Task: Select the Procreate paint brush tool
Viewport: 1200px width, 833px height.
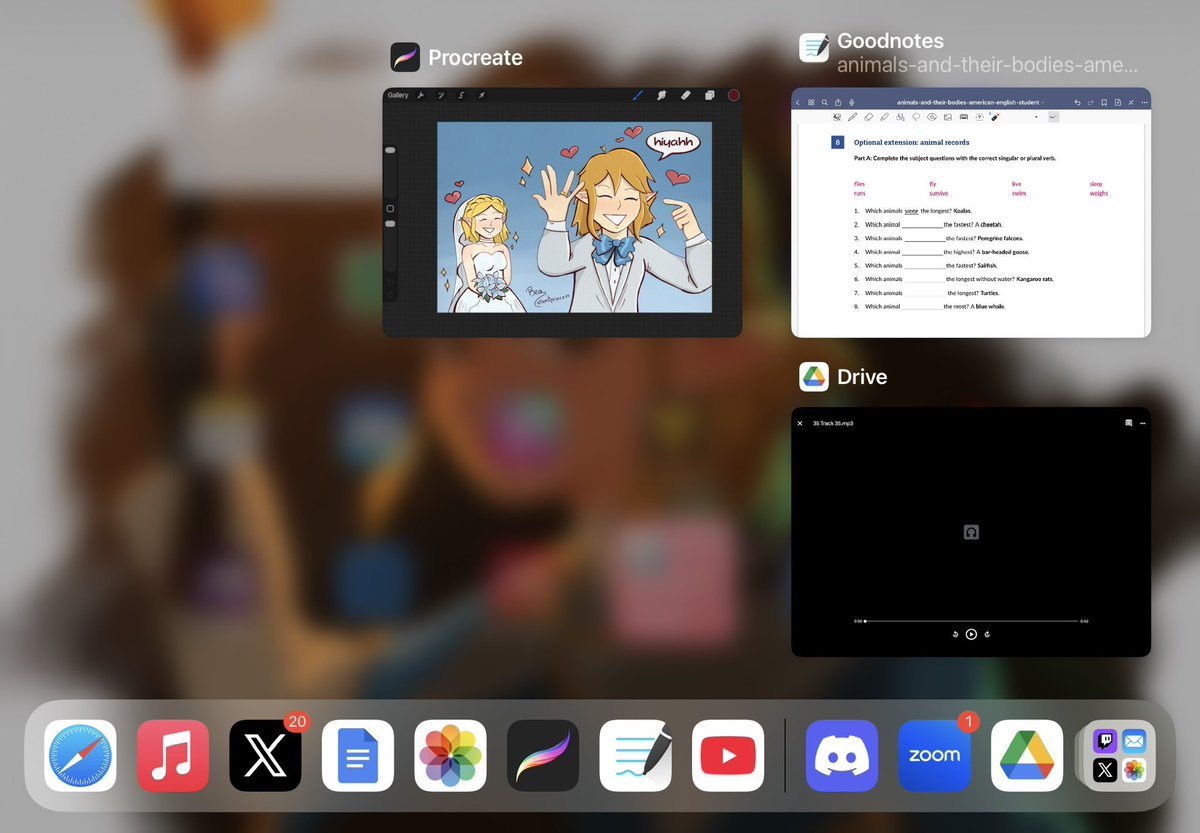Action: tap(638, 95)
